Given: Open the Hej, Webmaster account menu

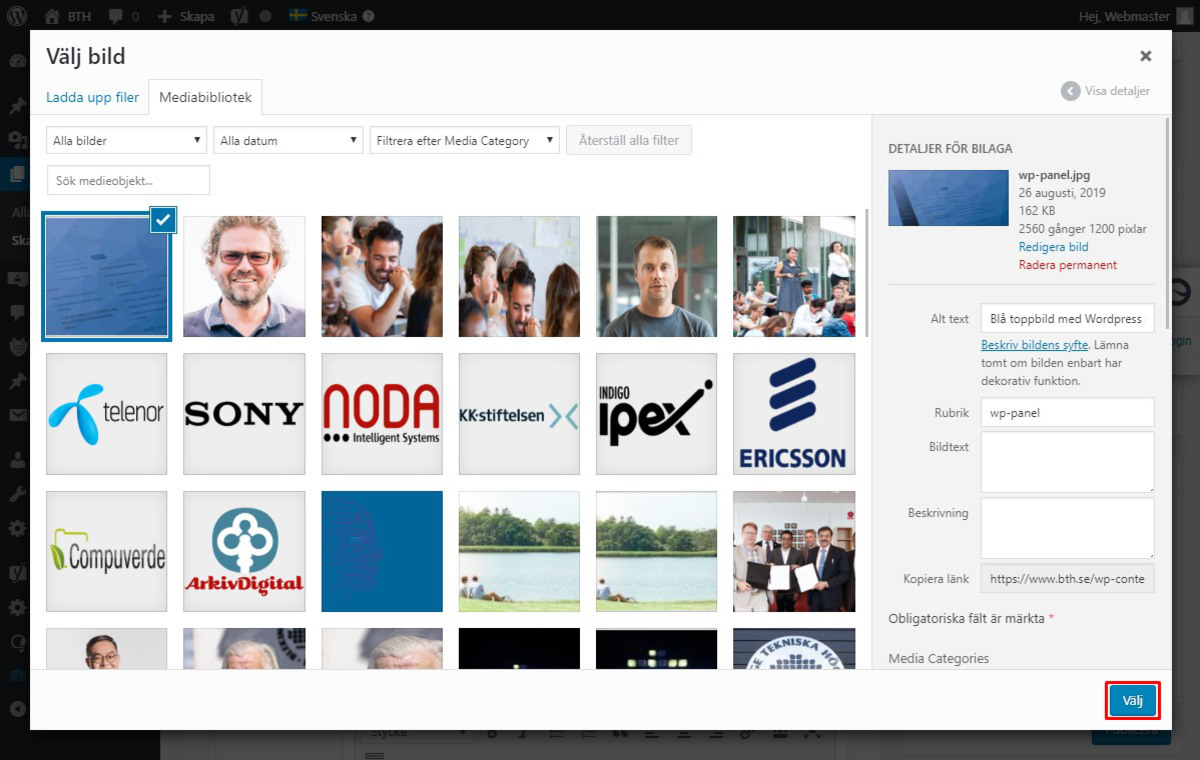Looking at the screenshot, I should point(1136,16).
